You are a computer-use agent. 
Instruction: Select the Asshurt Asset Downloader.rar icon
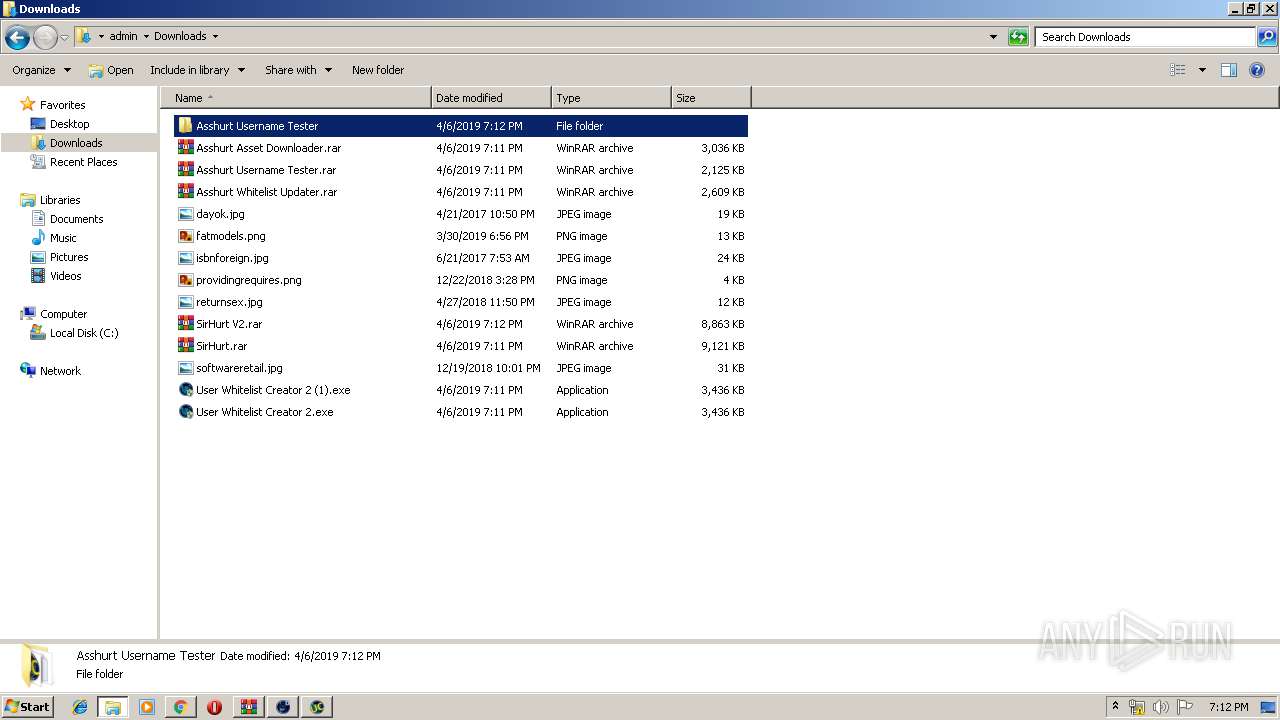click(x=185, y=148)
